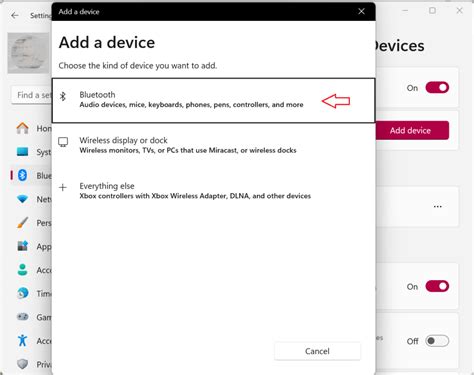Open Personalization paintbrush sidebar icon
This screenshot has height=375, width=474.
[x=22, y=222]
